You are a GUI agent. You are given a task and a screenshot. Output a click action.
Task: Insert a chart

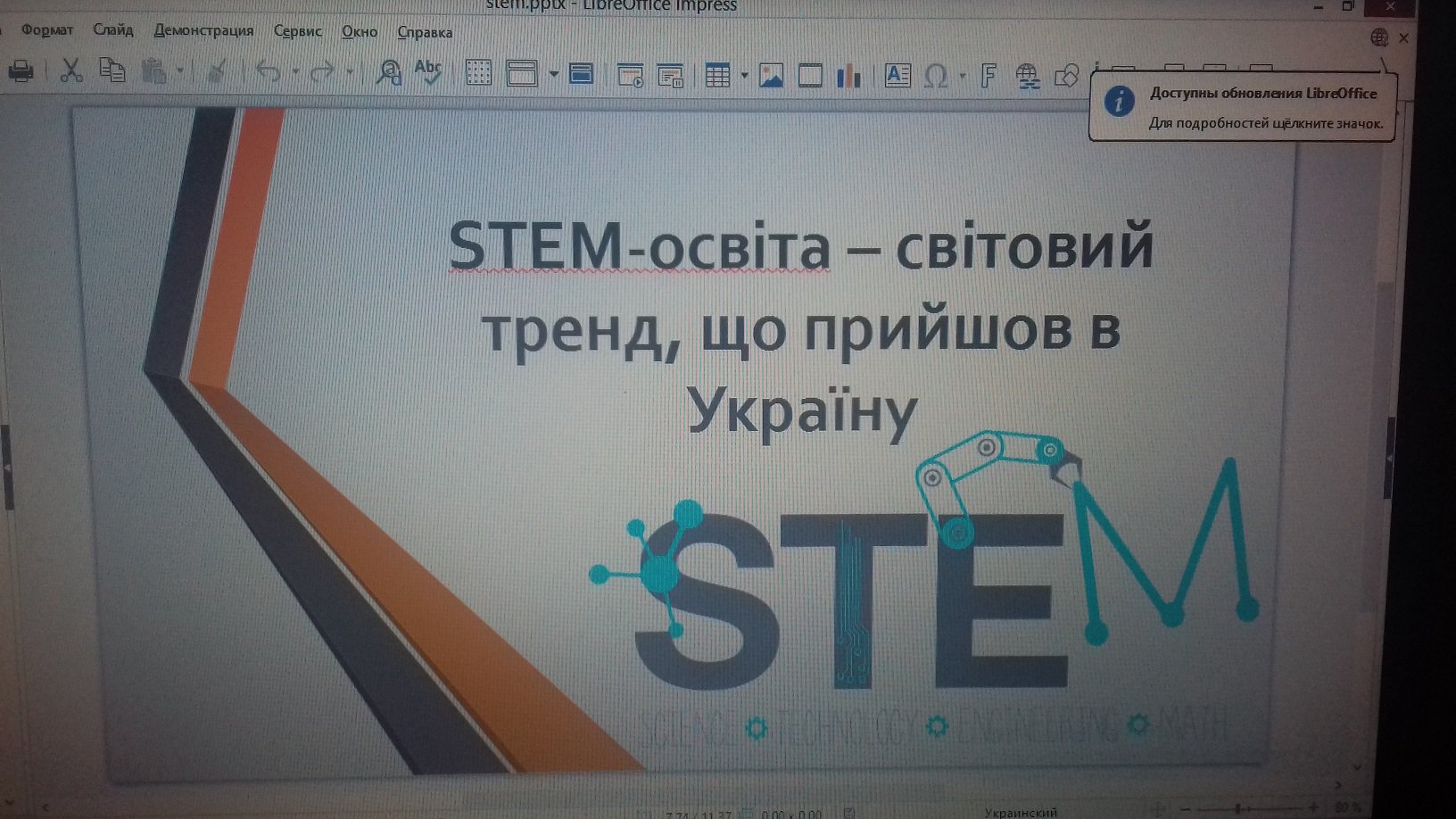848,76
